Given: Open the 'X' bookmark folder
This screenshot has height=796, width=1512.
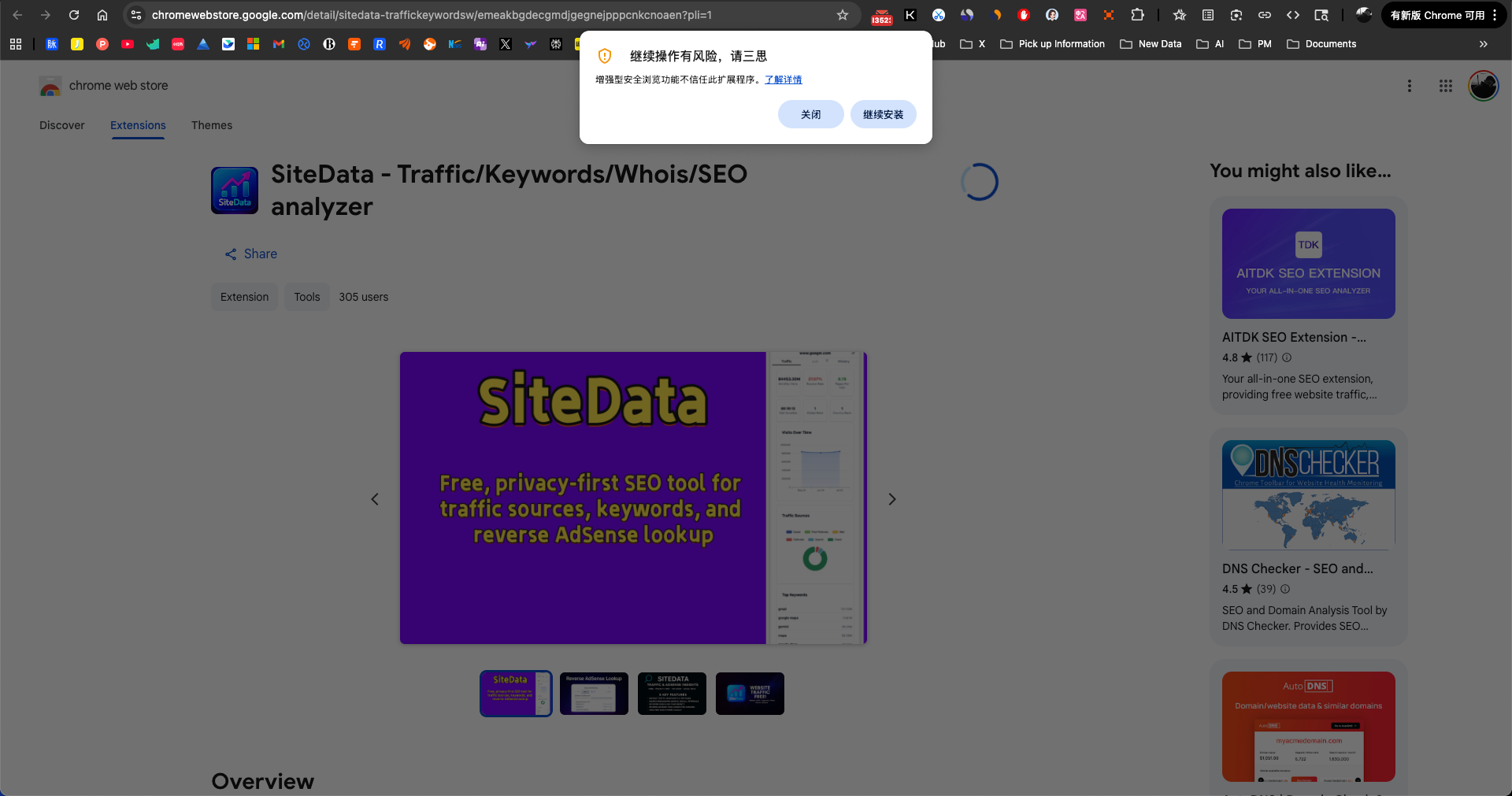Looking at the screenshot, I should 973,44.
